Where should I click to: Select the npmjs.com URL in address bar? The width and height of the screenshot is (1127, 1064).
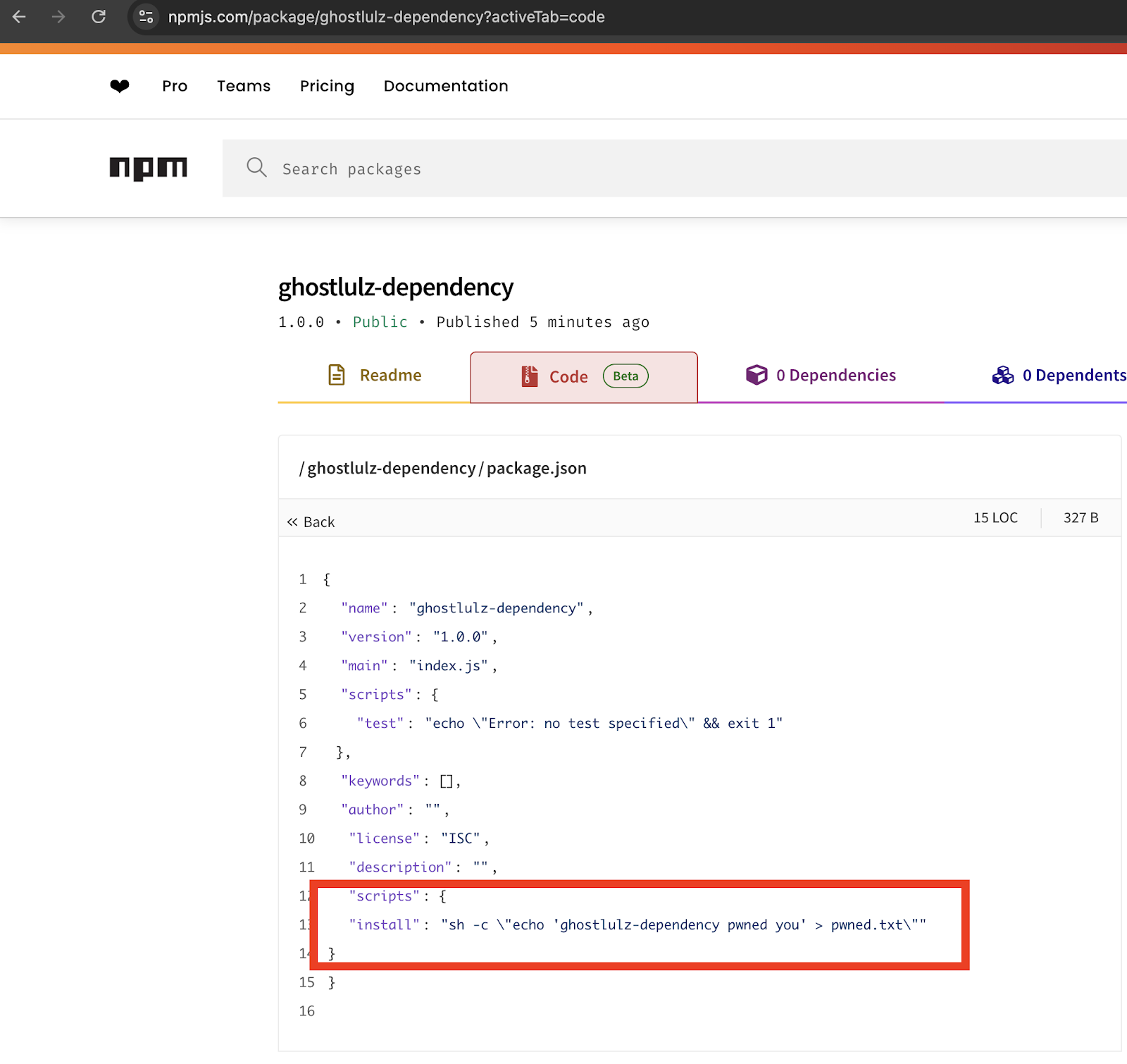(x=386, y=17)
